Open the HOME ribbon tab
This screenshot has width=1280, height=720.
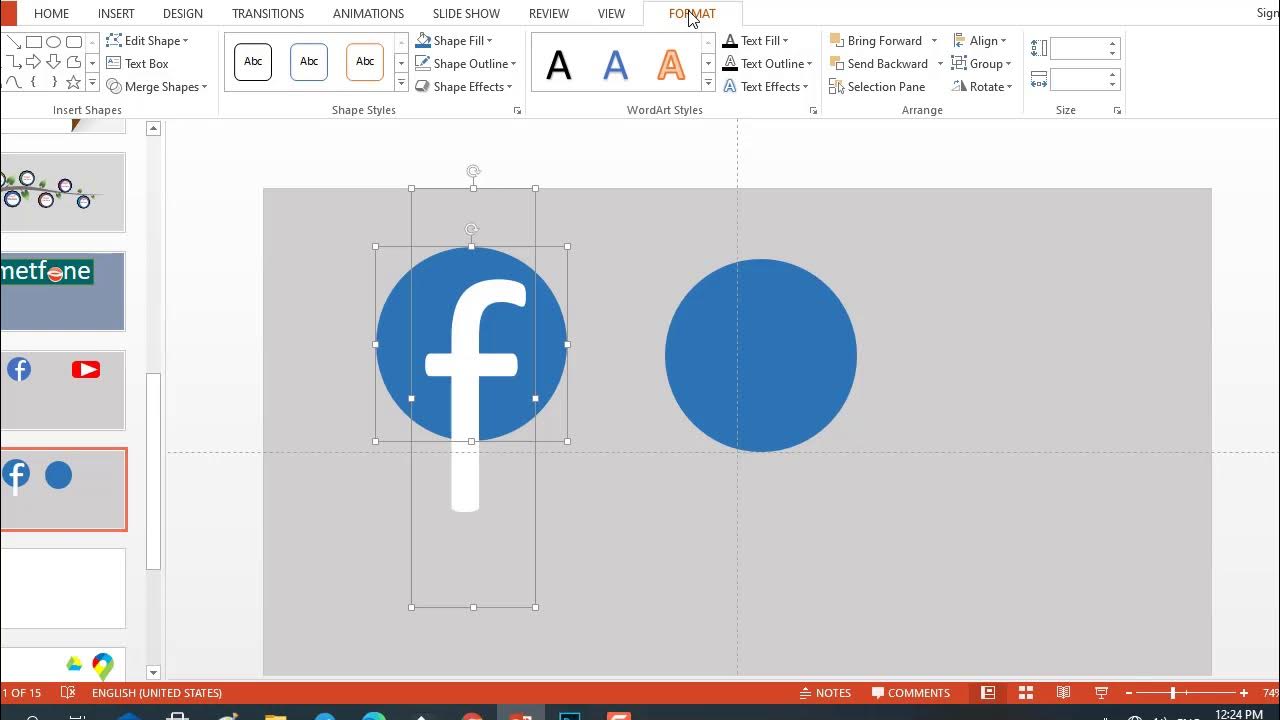(51, 13)
